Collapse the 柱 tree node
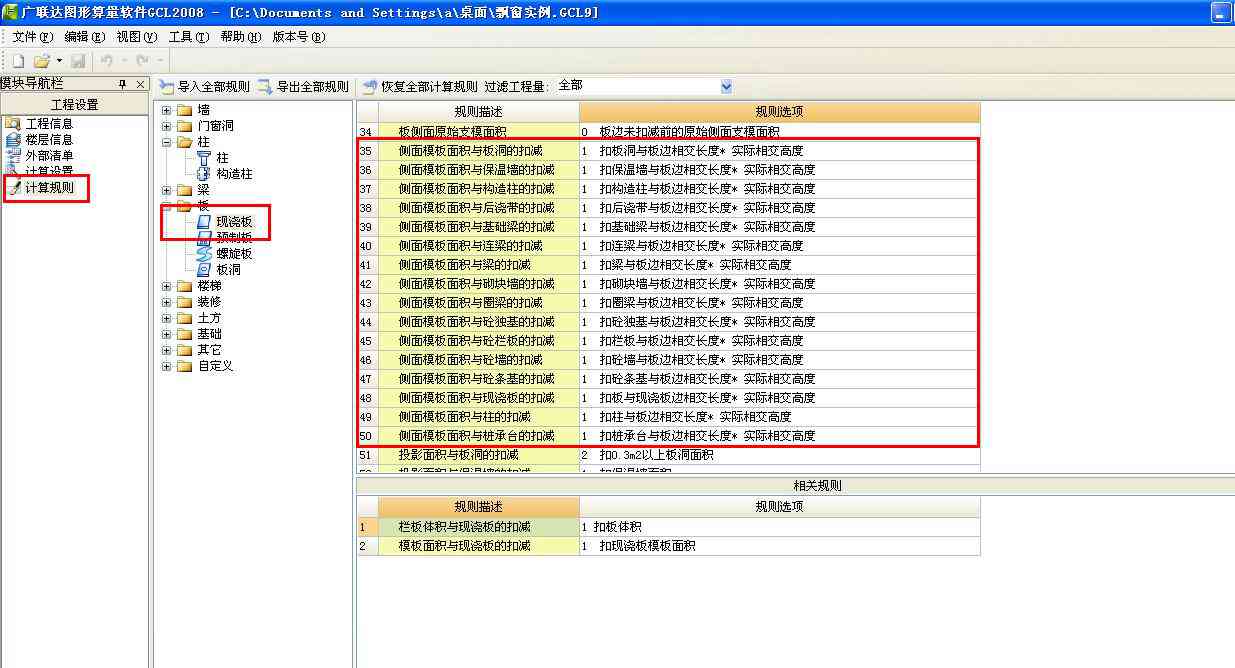1235x668 pixels. click(x=166, y=142)
